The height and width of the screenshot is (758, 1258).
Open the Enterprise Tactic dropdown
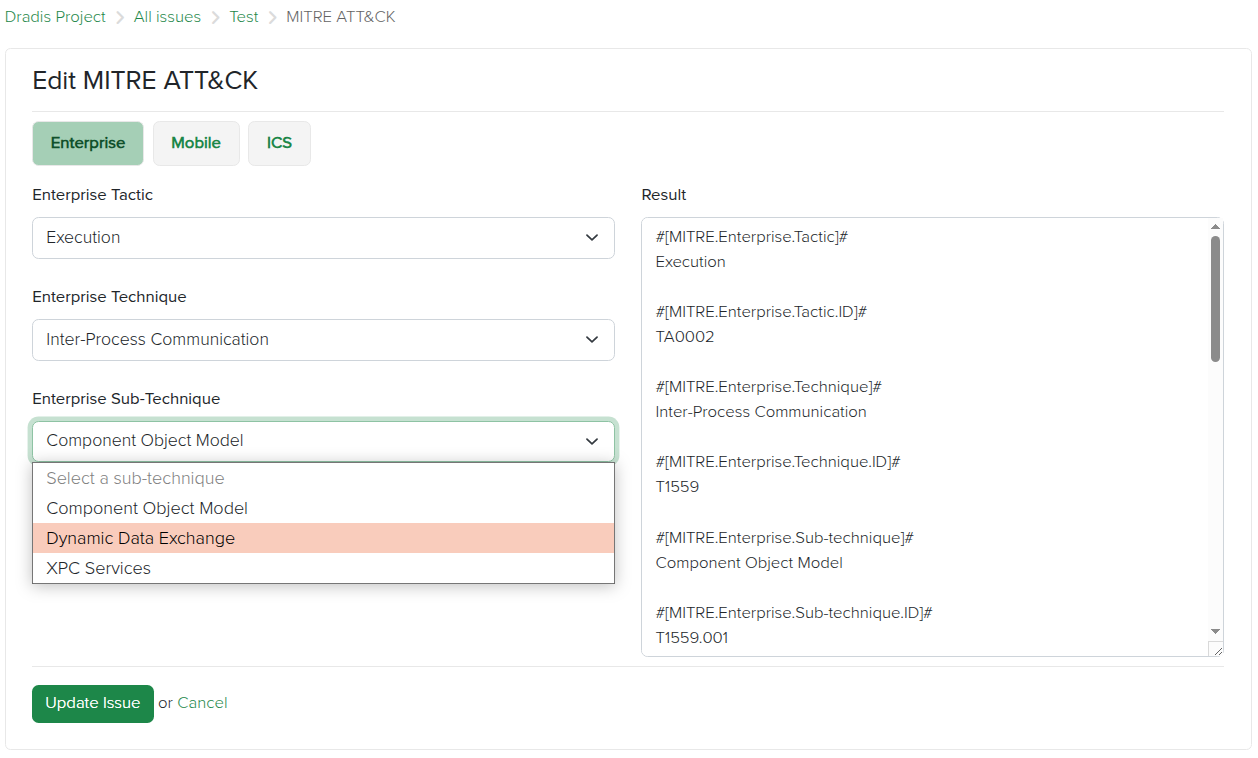tap(322, 238)
